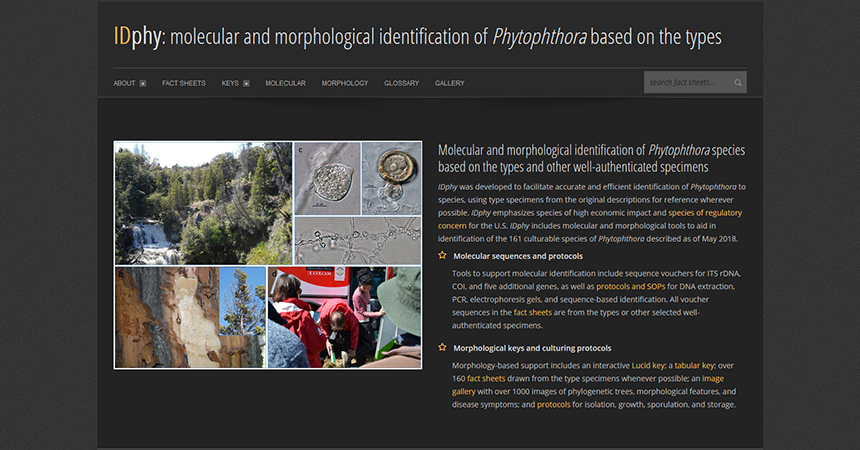Click the field sampling group photo labeled d
The height and width of the screenshot is (450, 860).
point(344,317)
